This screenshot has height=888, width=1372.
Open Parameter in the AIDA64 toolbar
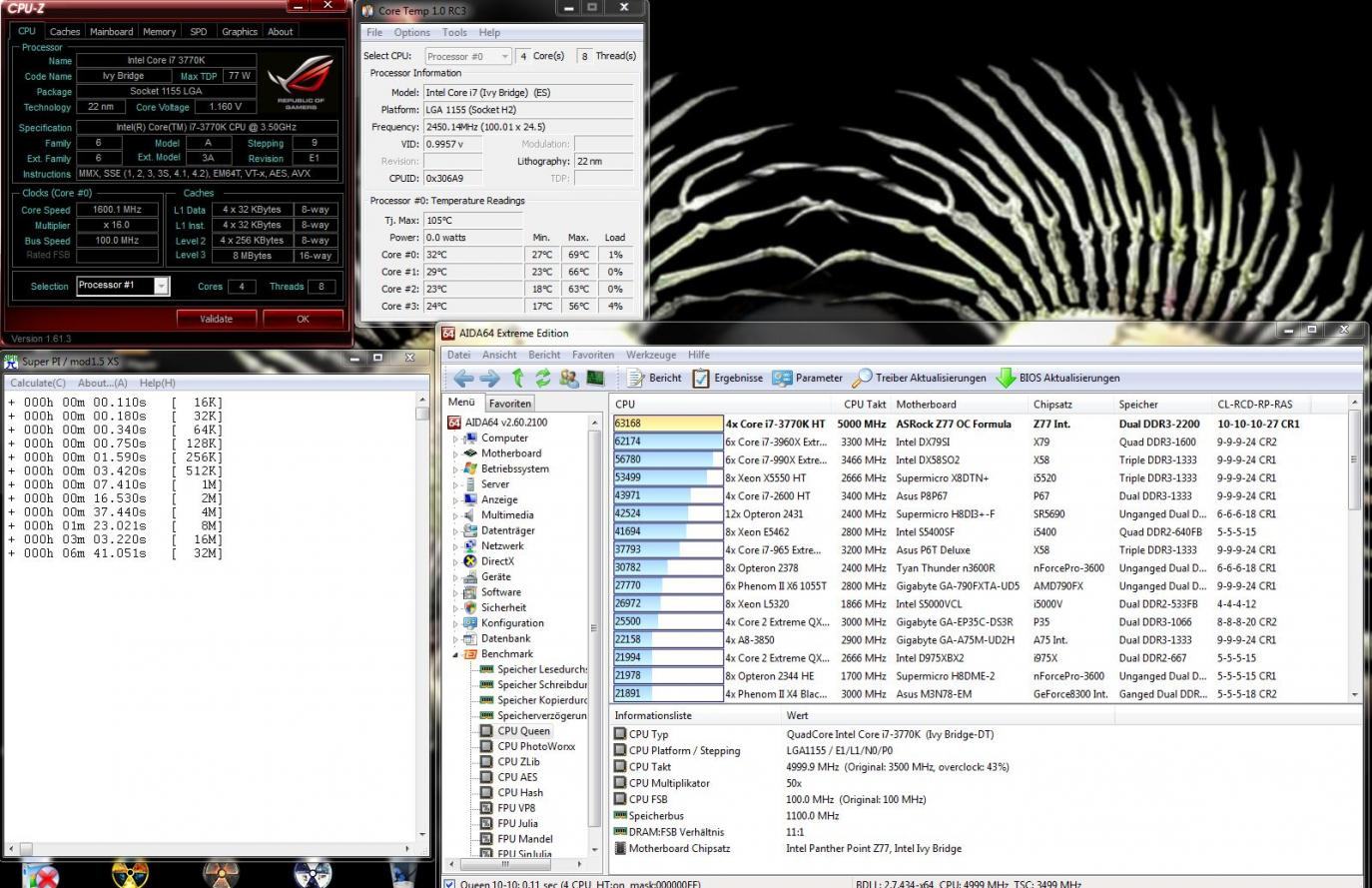pos(807,378)
